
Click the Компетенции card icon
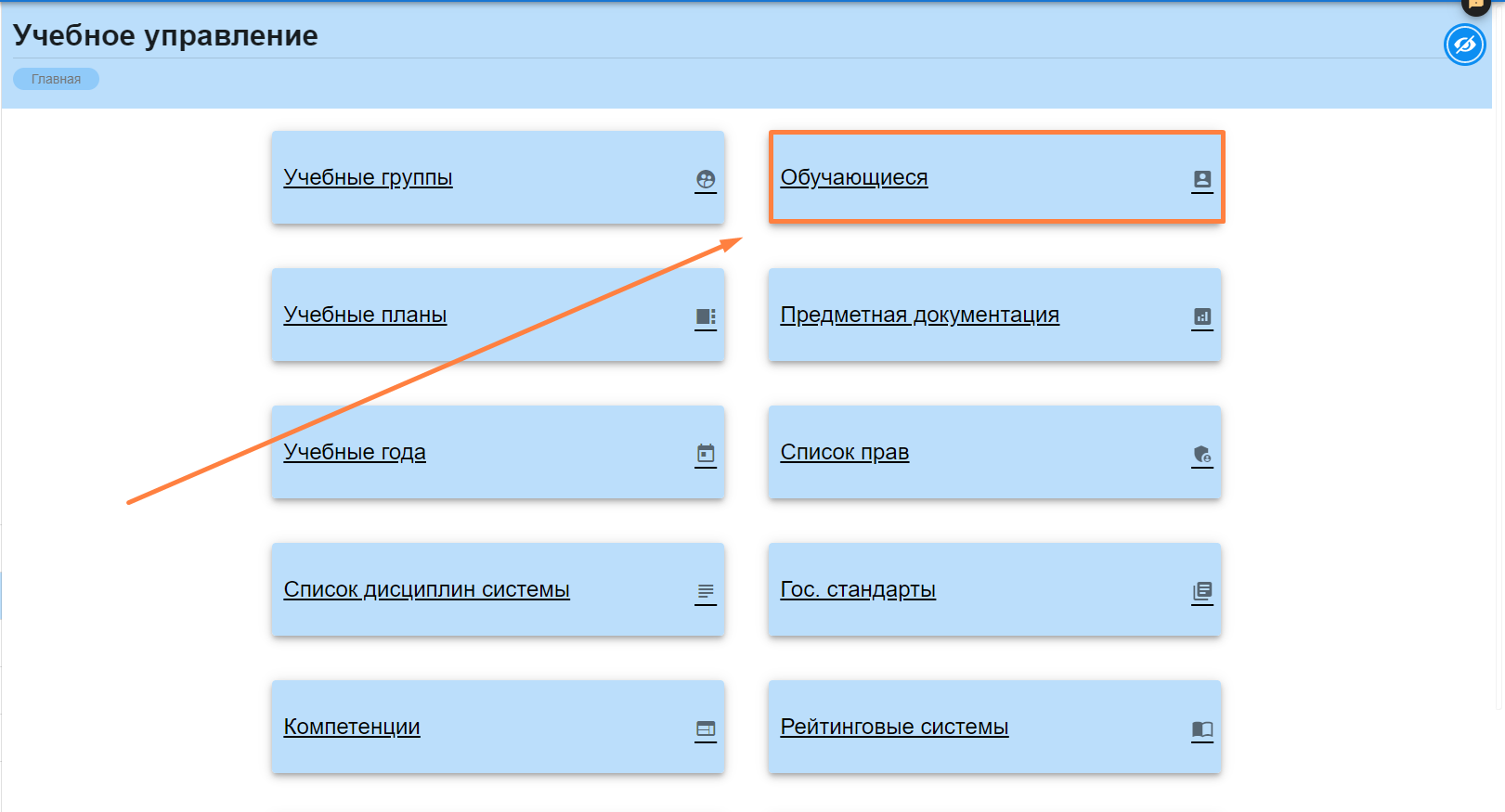[706, 728]
